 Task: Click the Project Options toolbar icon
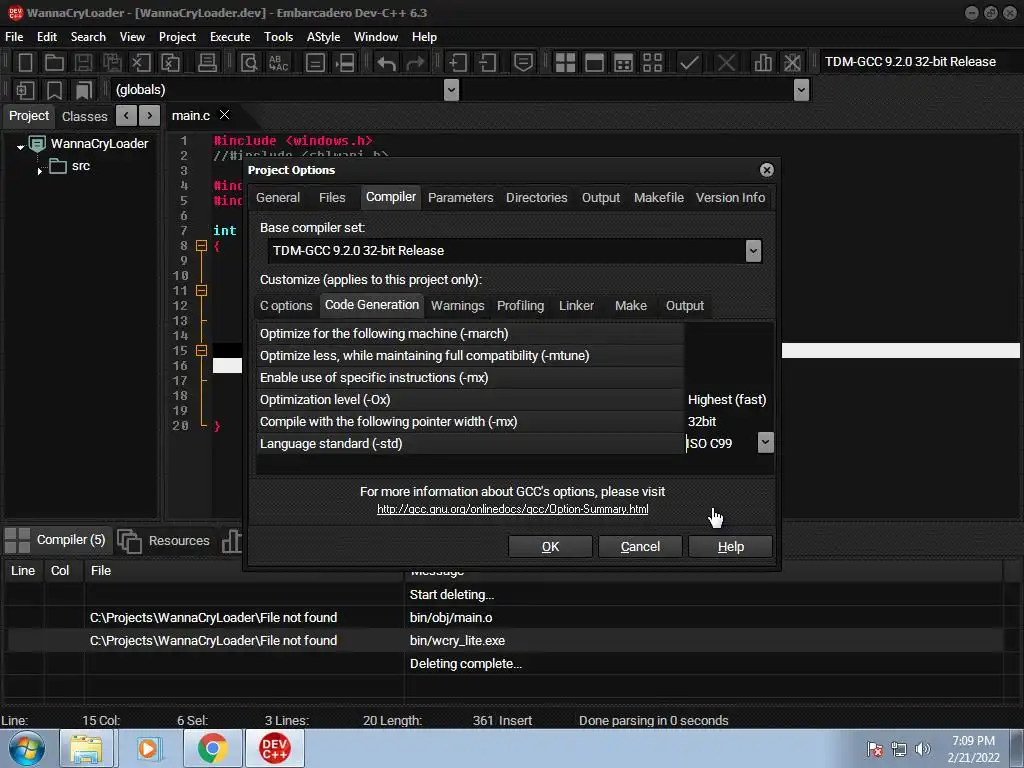click(523, 62)
